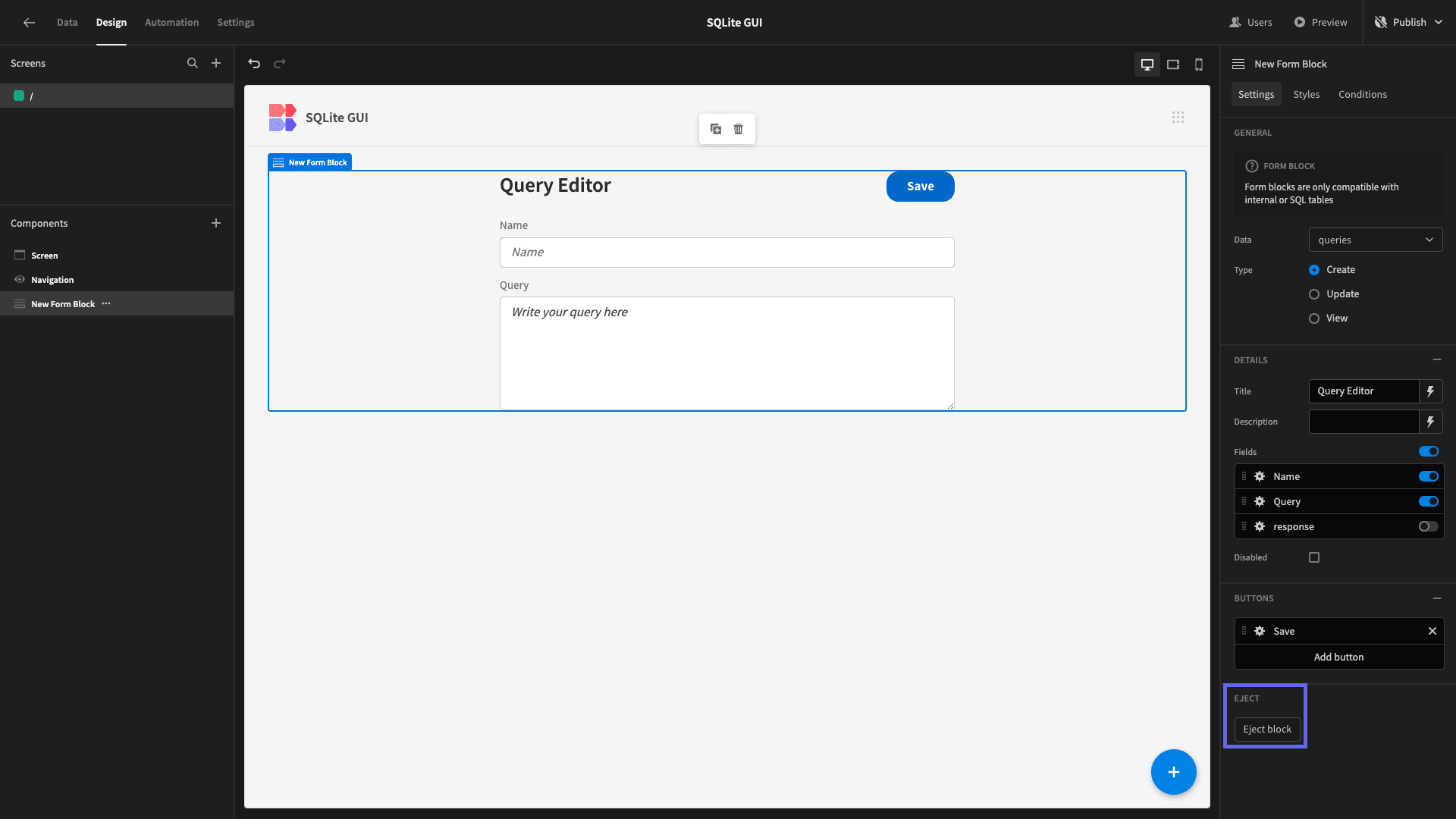Collapse the Buttons section
1456x819 pixels.
point(1437,598)
